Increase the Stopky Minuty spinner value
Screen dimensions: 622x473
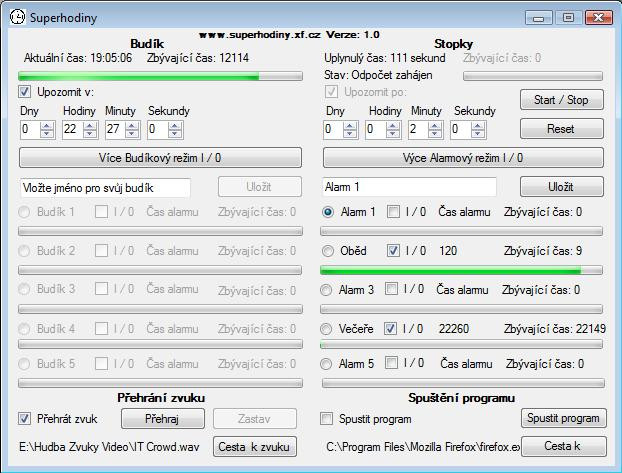click(x=435, y=125)
